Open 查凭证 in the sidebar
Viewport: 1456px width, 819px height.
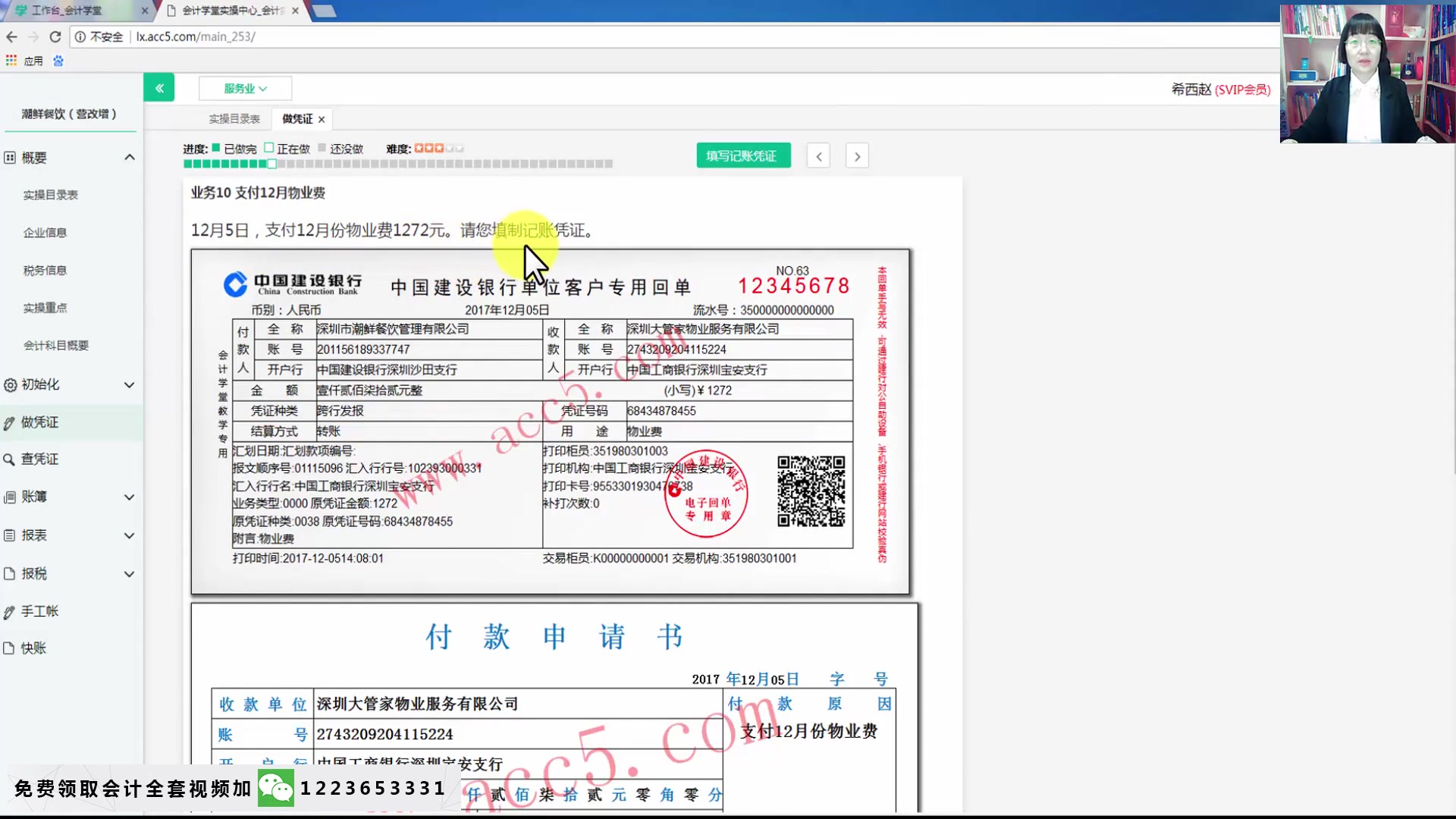tap(39, 459)
